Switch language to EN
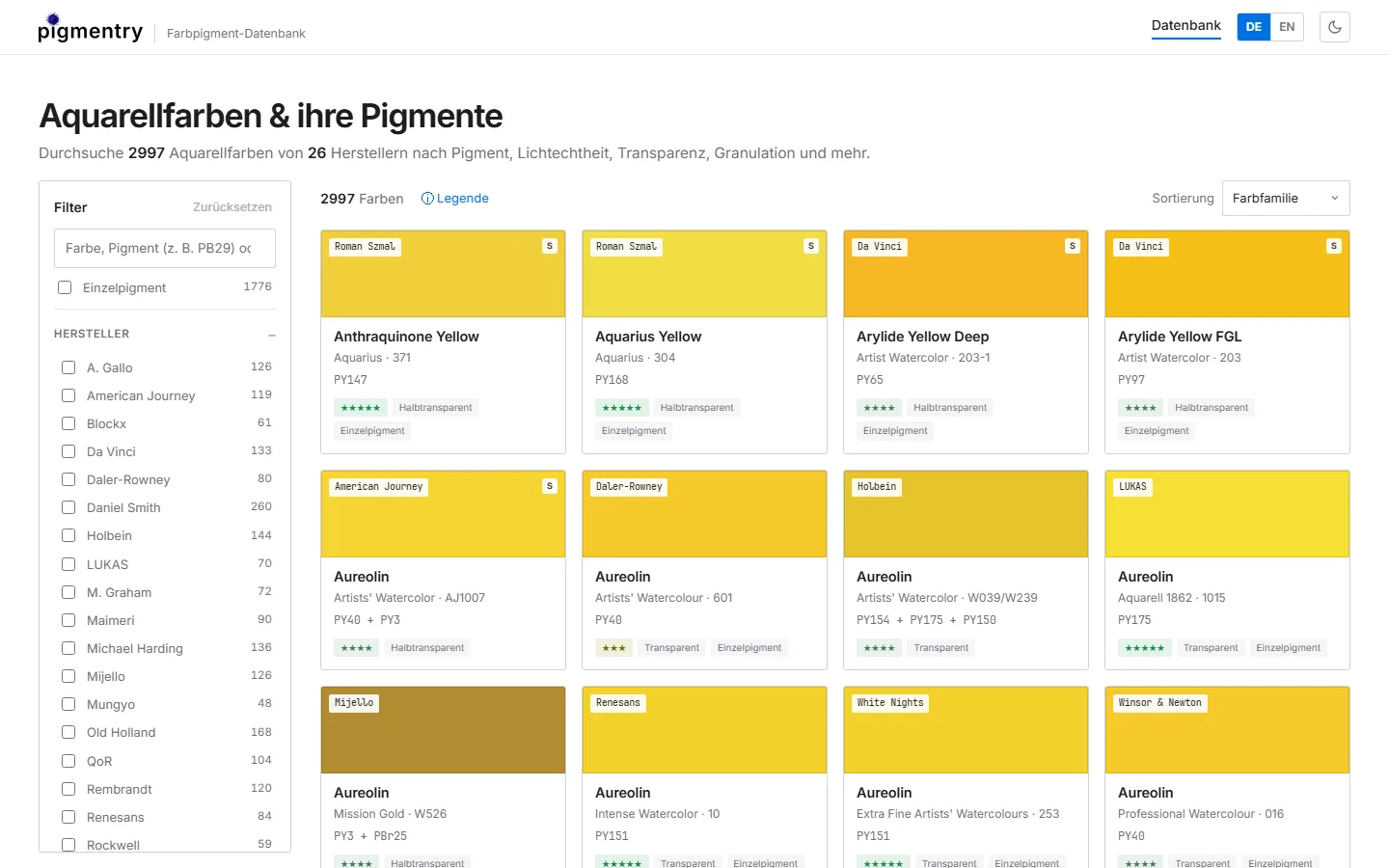 [1287, 27]
